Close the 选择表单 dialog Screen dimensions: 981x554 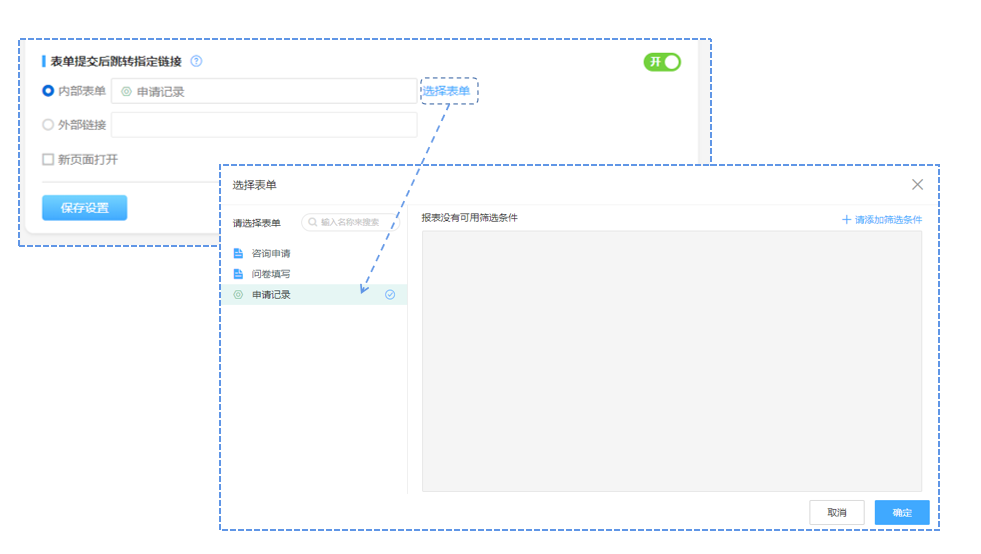pos(917,184)
